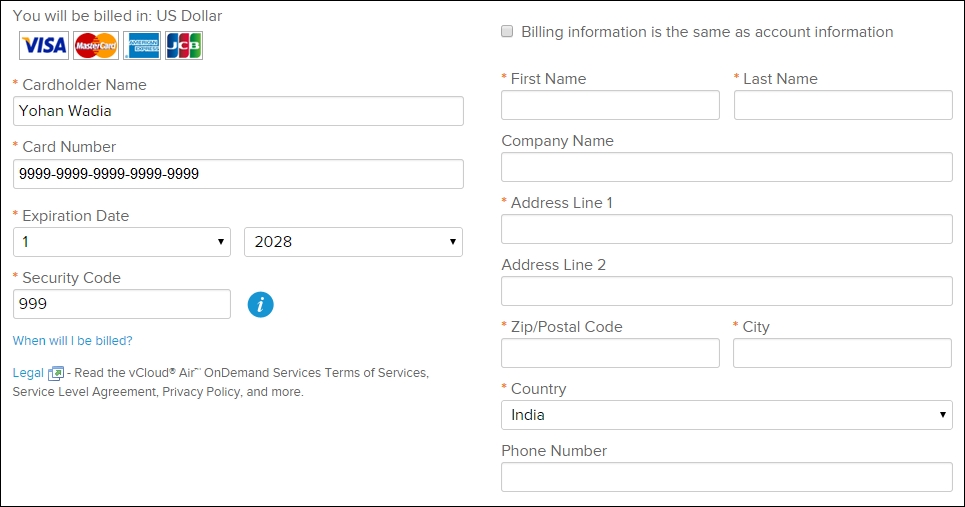This screenshot has height=507, width=965.
Task: Select the Last Name input box
Action: coord(842,105)
